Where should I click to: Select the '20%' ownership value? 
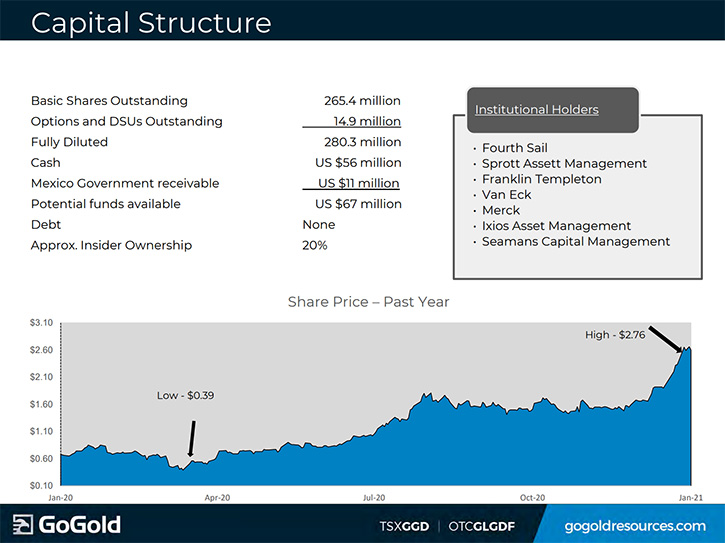[314, 246]
